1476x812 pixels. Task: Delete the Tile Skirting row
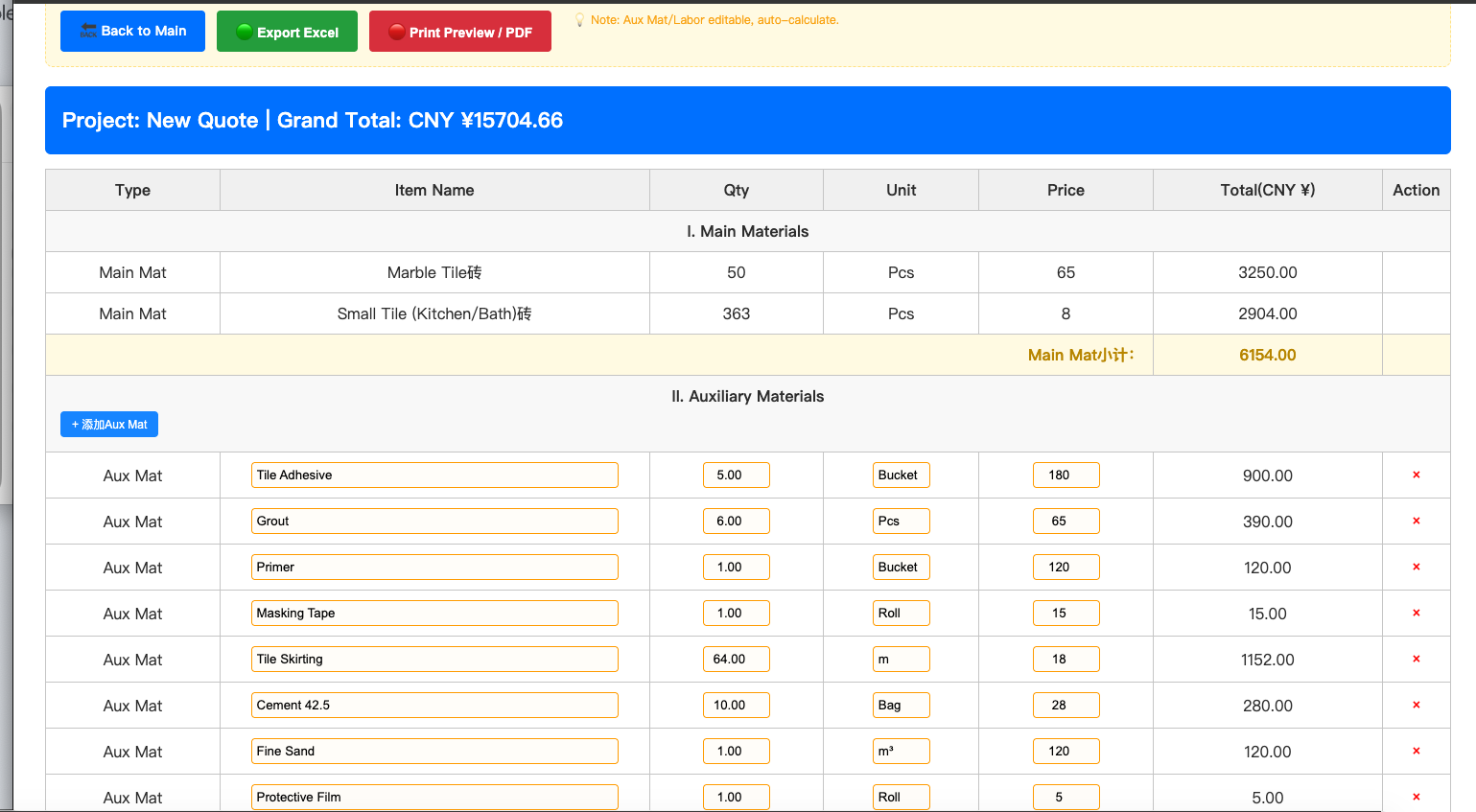(x=1416, y=660)
